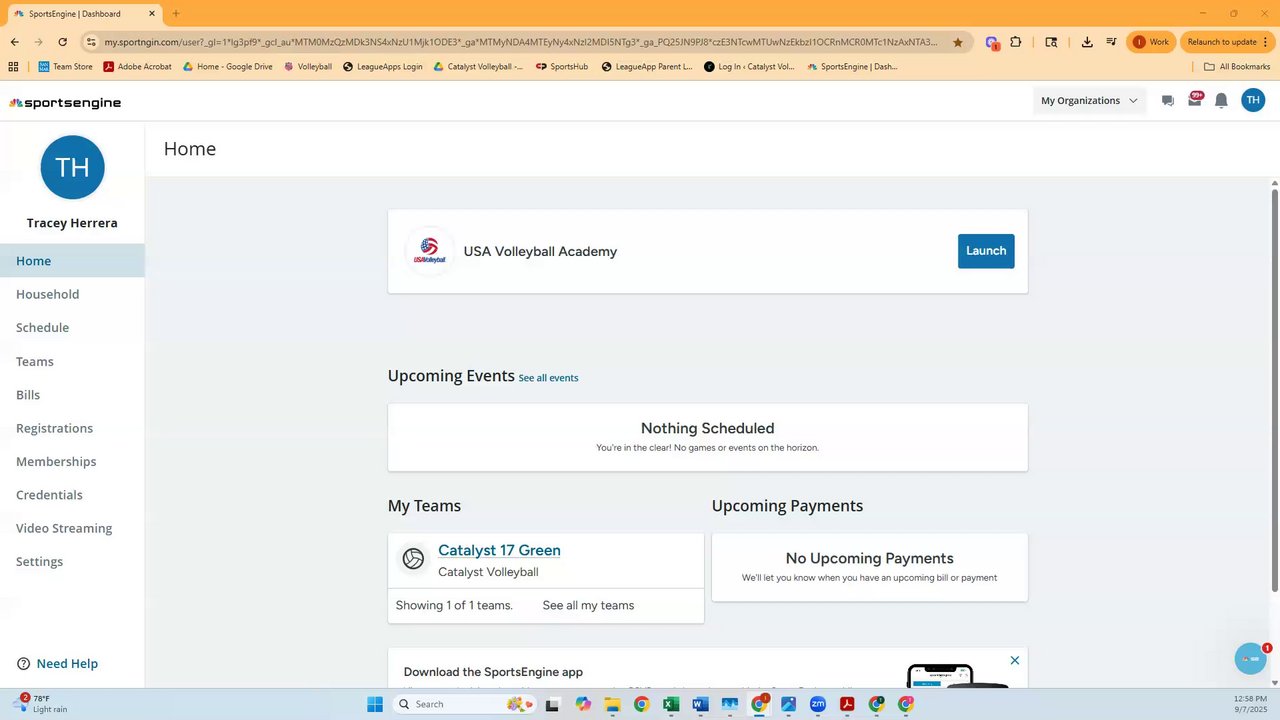Click the purple extension icon with badge

992,42
